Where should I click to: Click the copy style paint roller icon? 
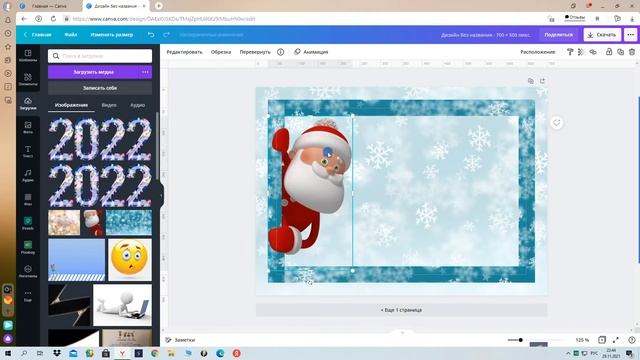pyautogui.click(x=570, y=52)
